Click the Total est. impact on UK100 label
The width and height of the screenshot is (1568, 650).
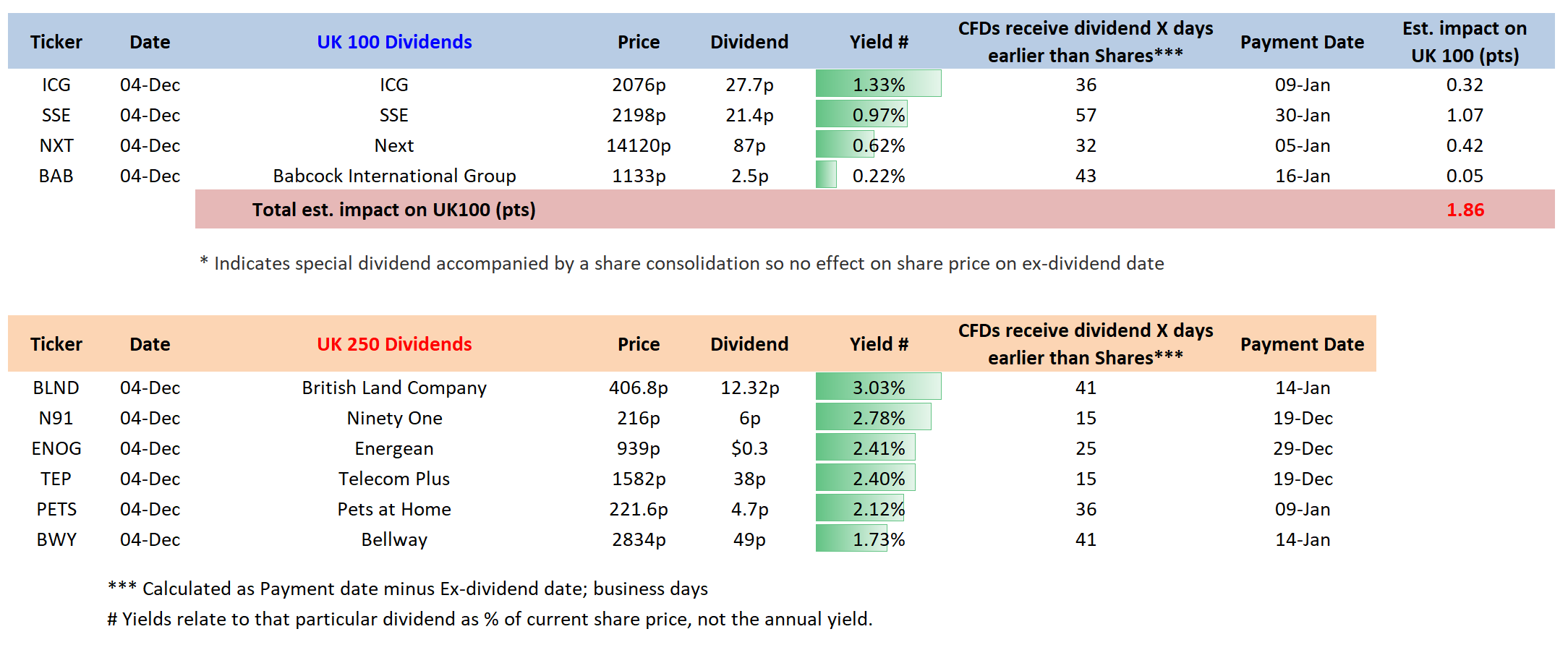[x=394, y=210]
